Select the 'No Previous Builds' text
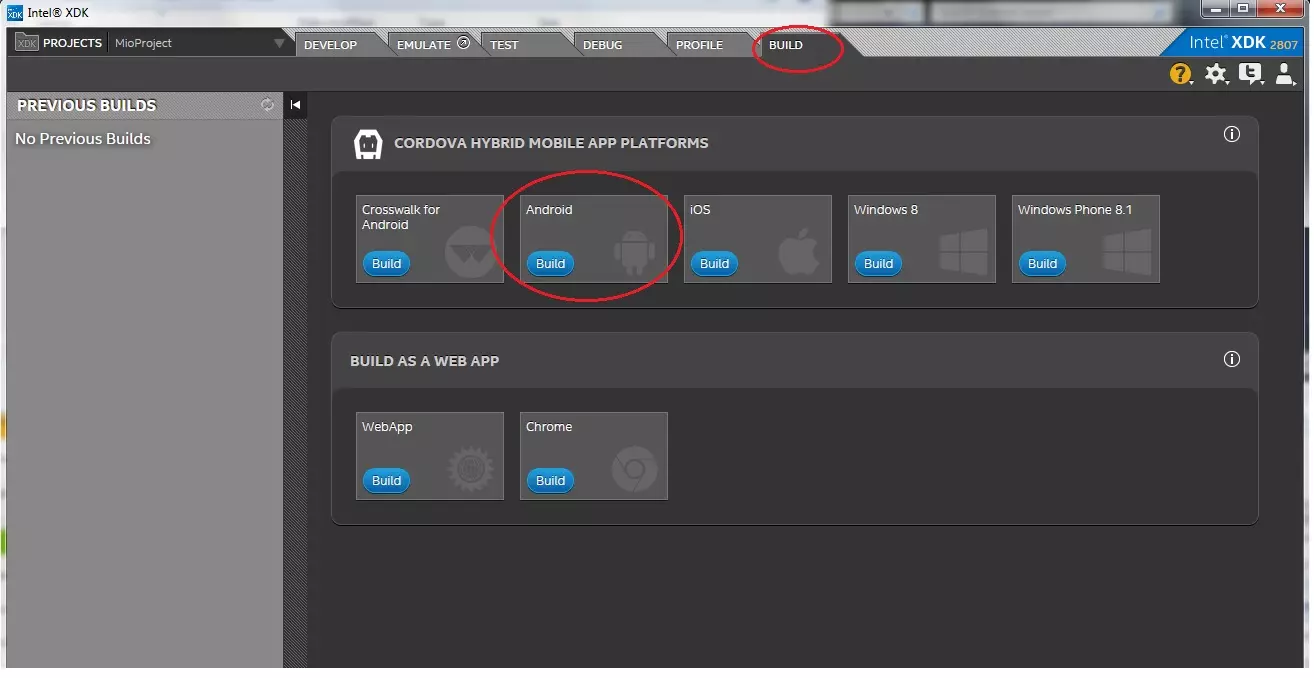The height and width of the screenshot is (678, 1314). 83,139
